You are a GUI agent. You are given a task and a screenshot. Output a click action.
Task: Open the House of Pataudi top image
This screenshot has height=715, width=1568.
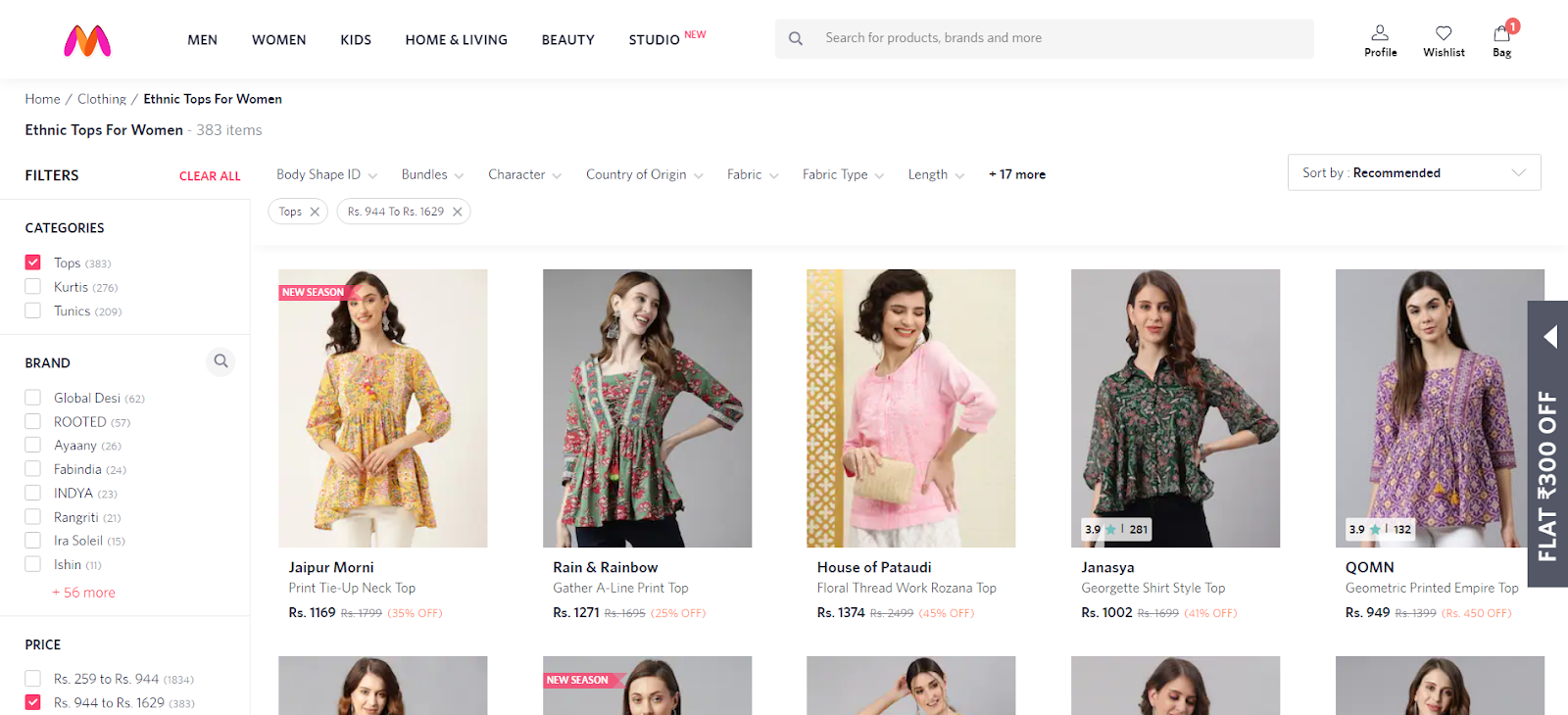911,408
